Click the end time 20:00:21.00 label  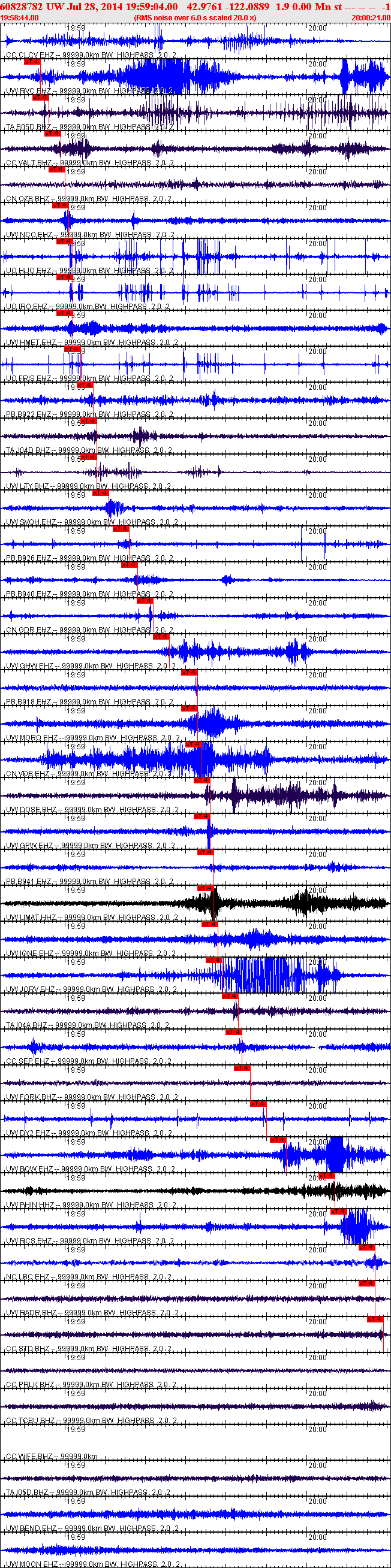(x=371, y=17)
